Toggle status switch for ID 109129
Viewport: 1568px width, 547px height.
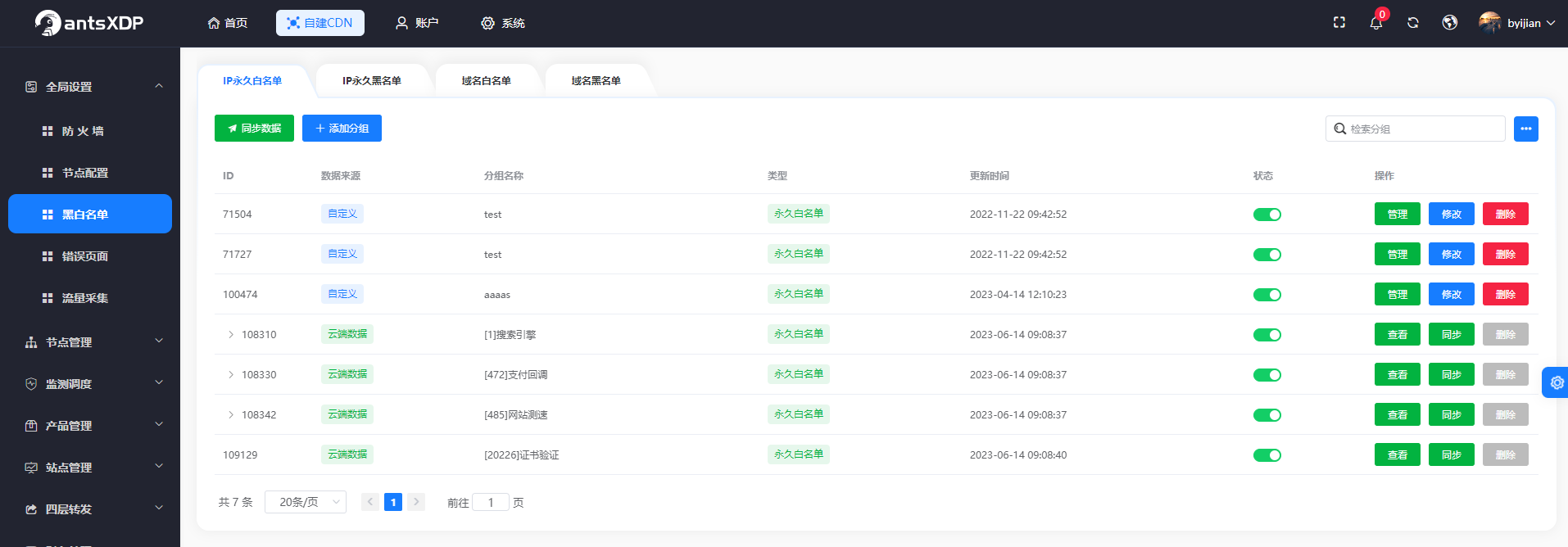coord(1267,455)
